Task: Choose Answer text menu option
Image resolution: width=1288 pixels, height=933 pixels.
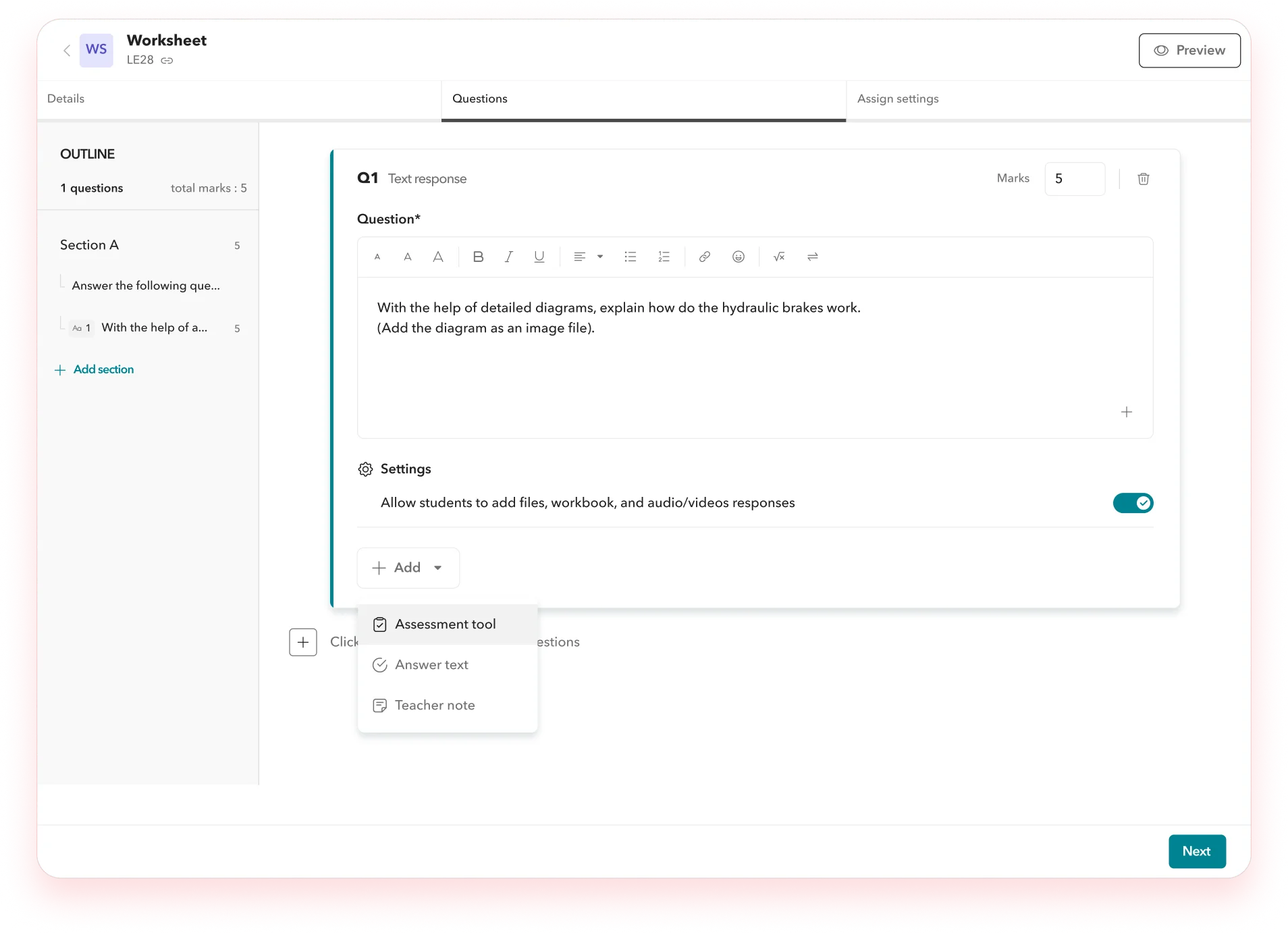Action: [x=431, y=665]
